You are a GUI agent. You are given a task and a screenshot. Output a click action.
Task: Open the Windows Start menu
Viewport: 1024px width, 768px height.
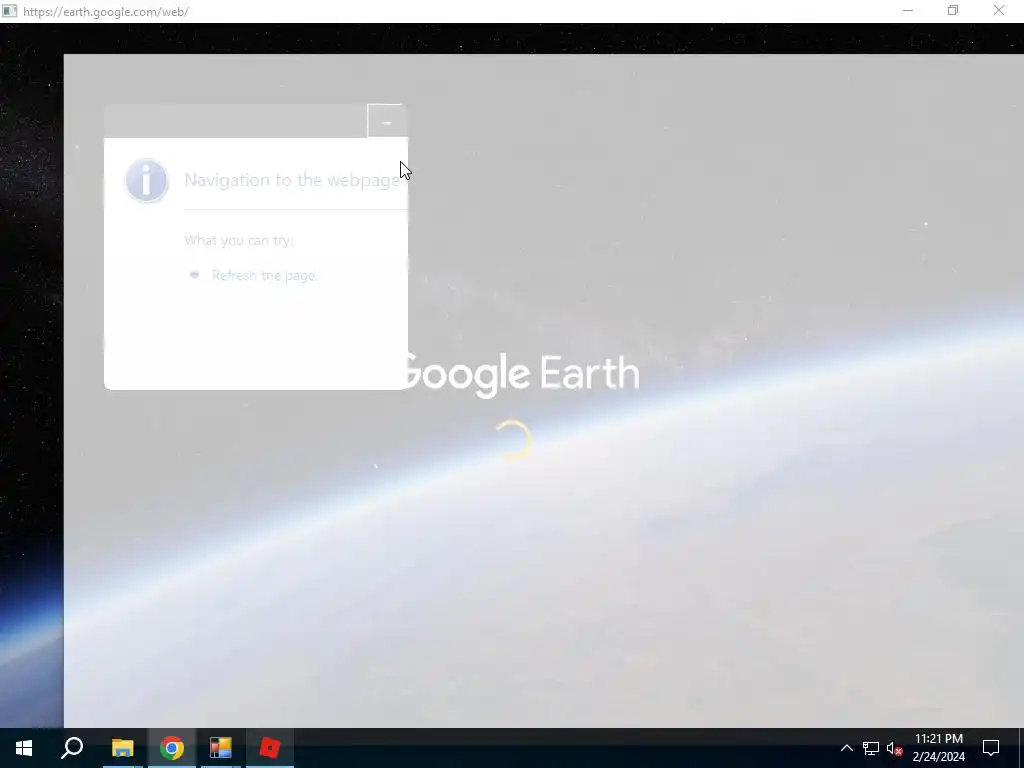tap(24, 748)
